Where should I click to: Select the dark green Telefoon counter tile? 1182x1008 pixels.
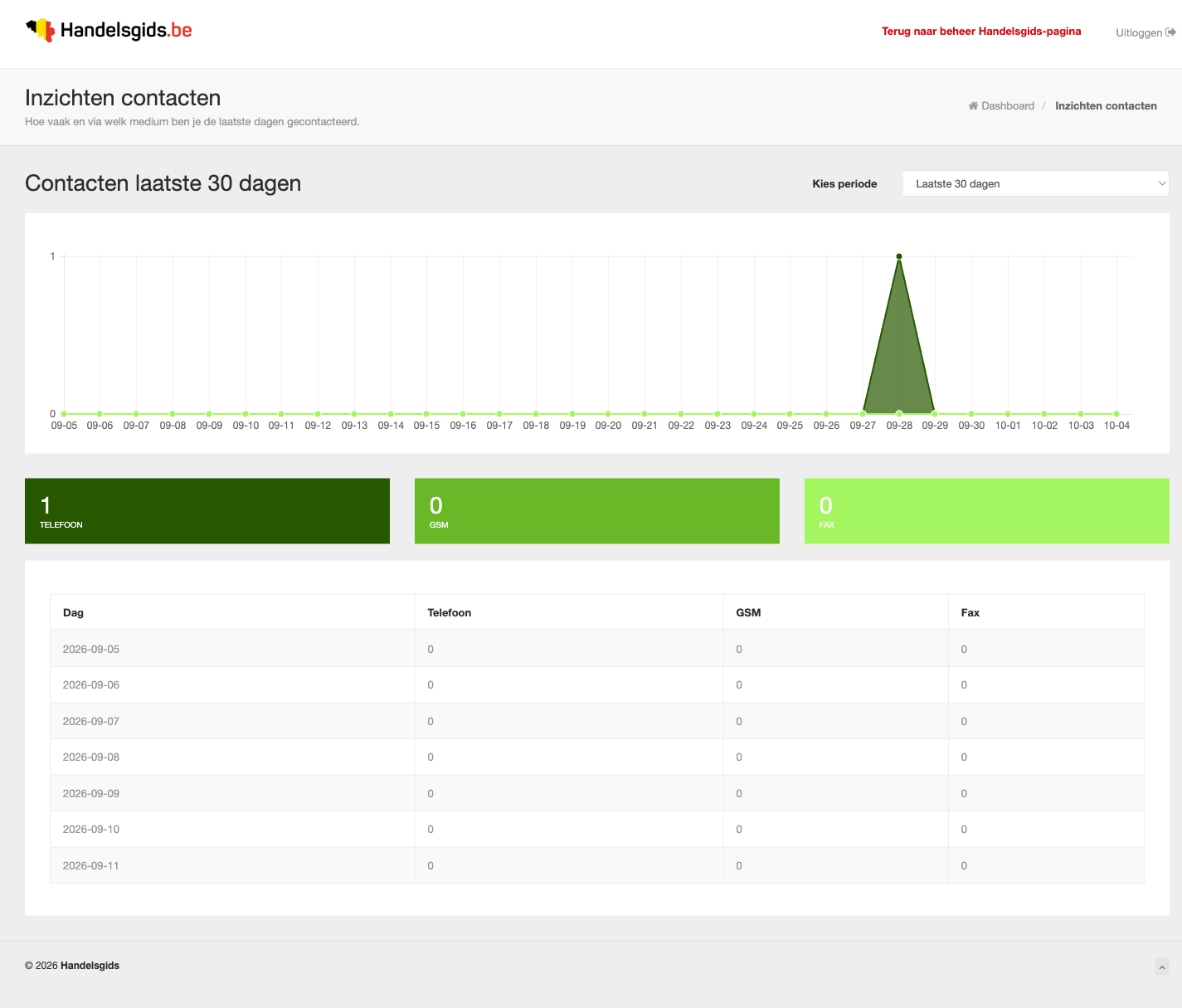point(207,511)
